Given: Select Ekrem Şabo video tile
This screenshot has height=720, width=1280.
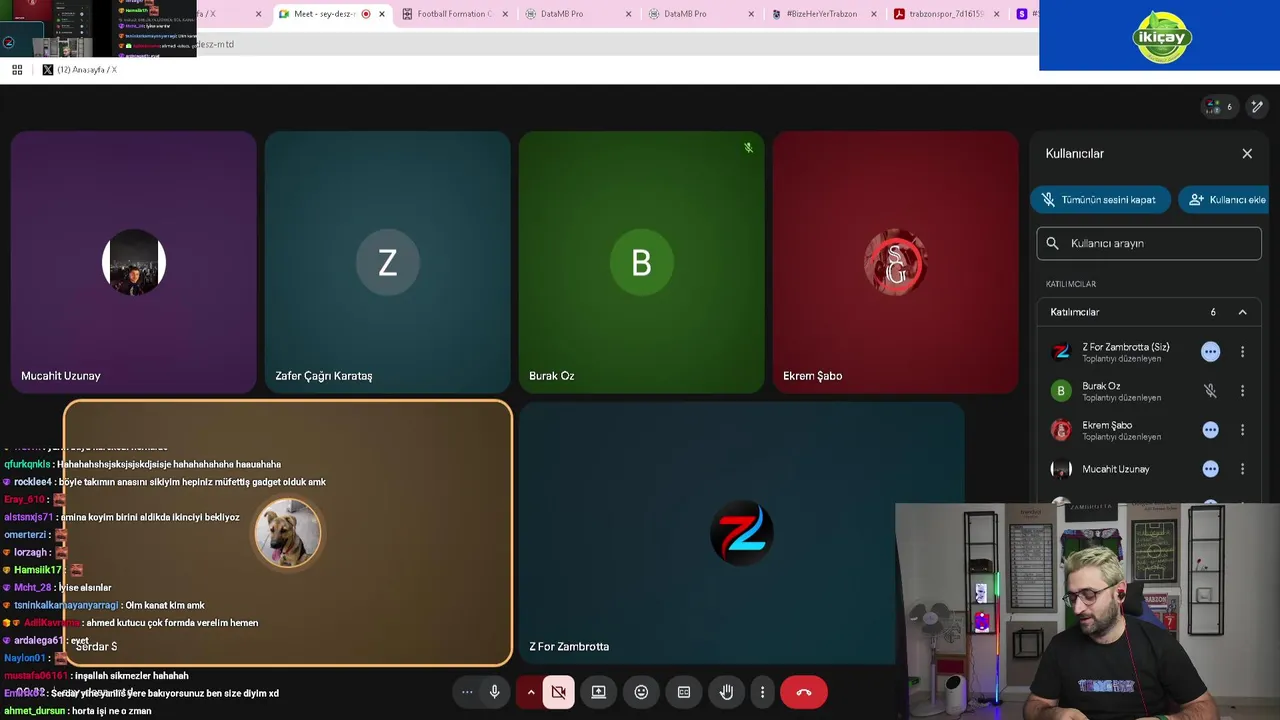Looking at the screenshot, I should click(895, 262).
